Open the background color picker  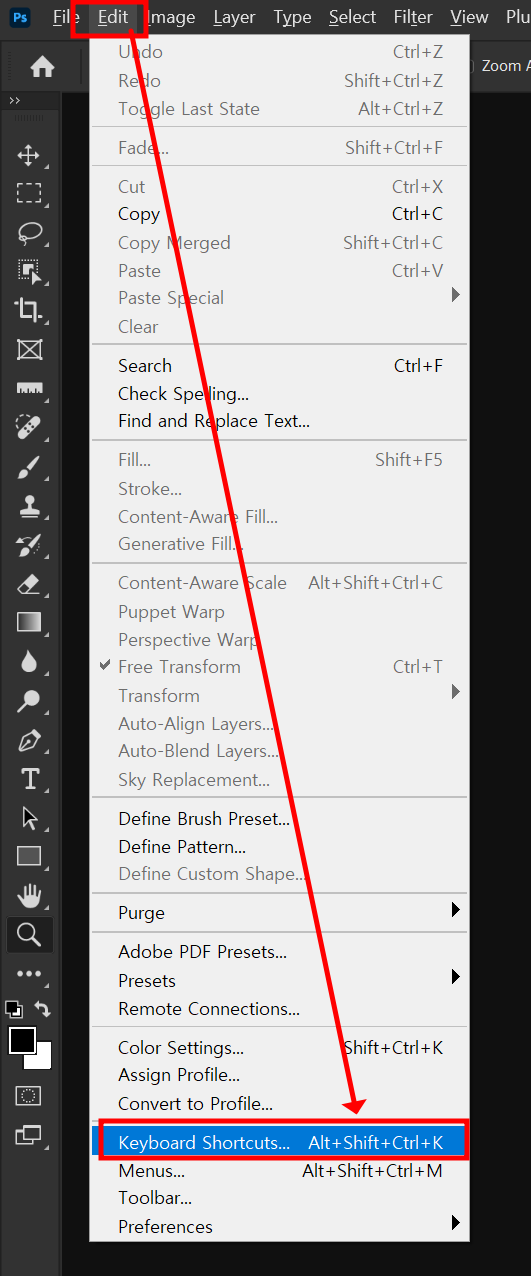42,1059
